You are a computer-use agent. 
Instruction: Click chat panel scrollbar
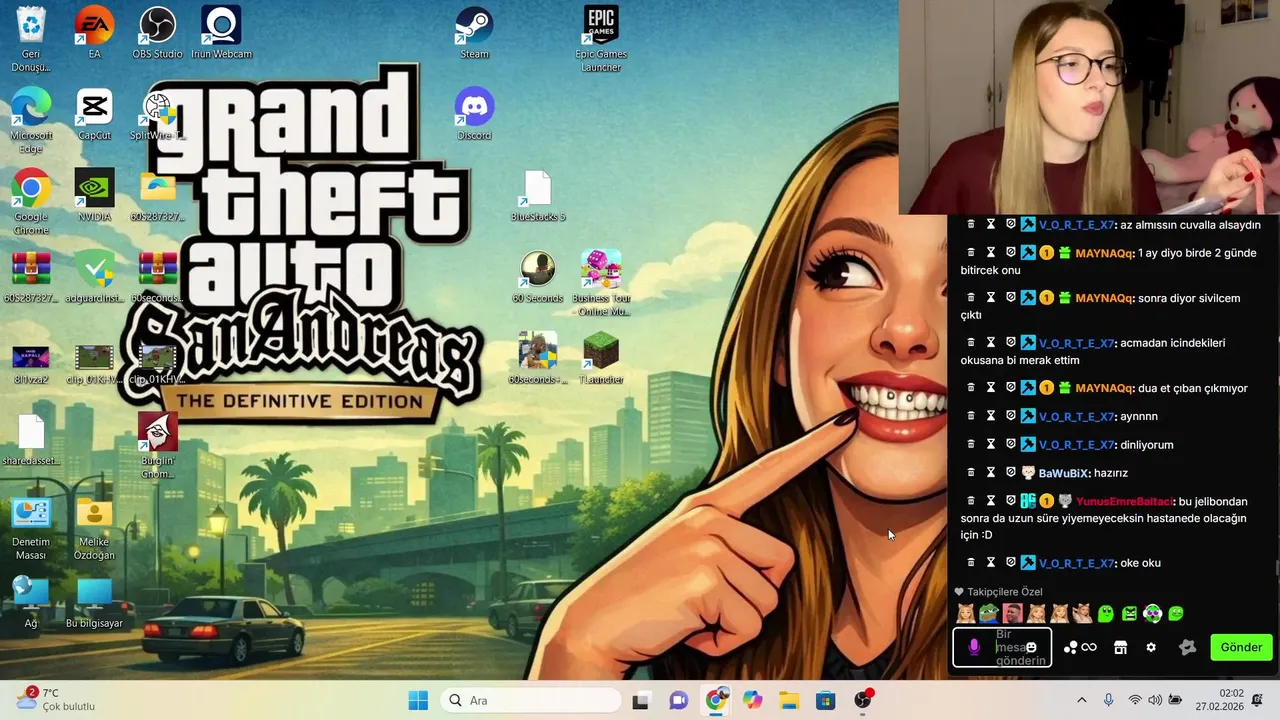click(x=1276, y=568)
